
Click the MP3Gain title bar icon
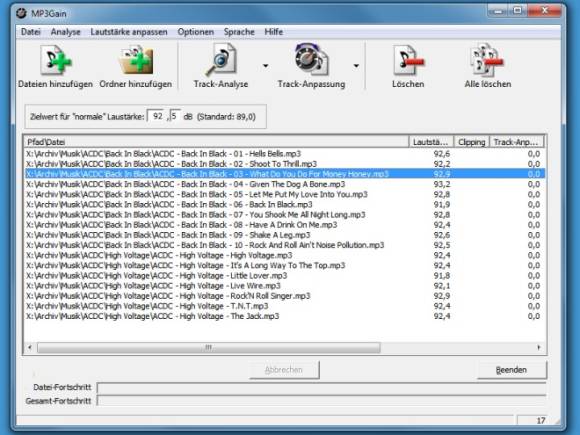pyautogui.click(x=21, y=13)
